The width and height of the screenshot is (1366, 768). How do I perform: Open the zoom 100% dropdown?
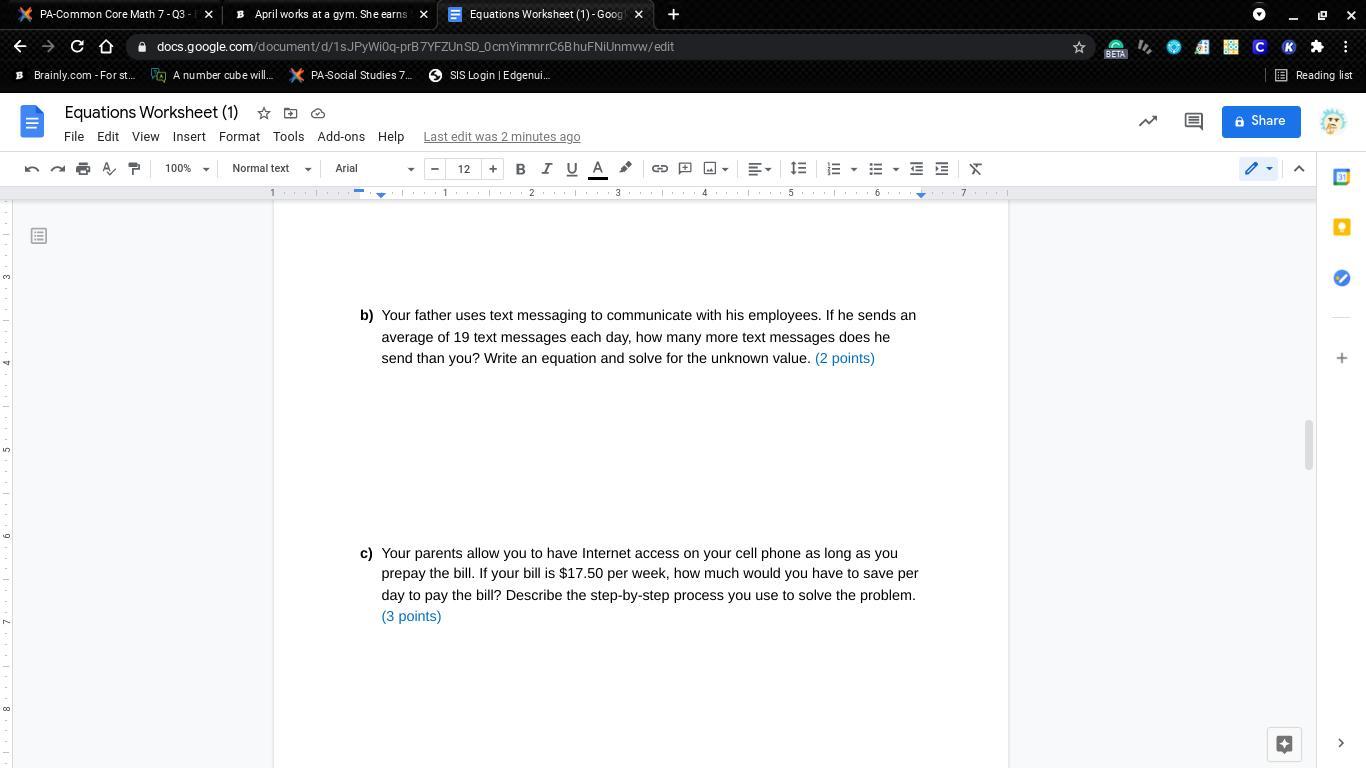pos(187,169)
